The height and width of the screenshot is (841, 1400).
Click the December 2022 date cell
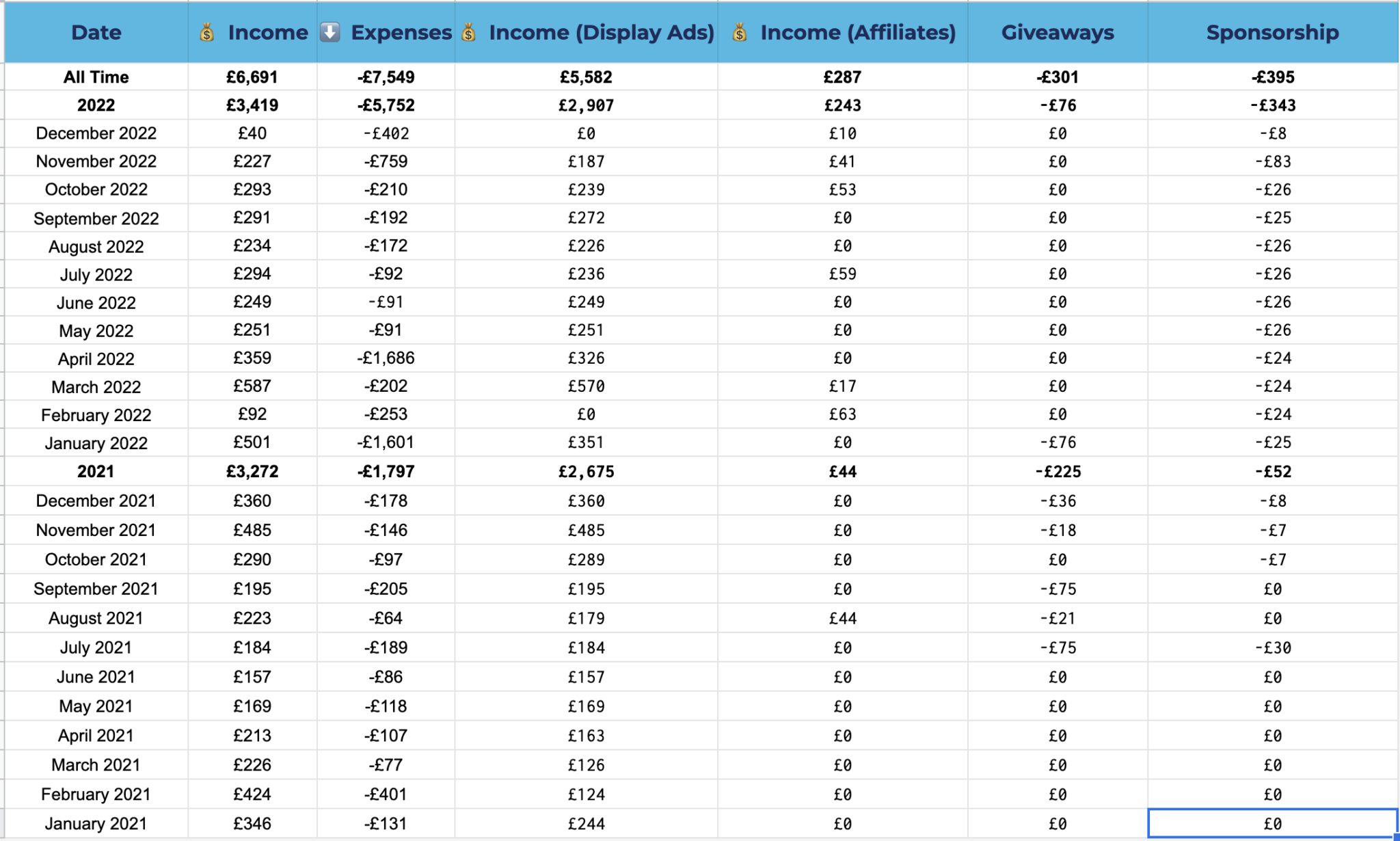coord(96,133)
